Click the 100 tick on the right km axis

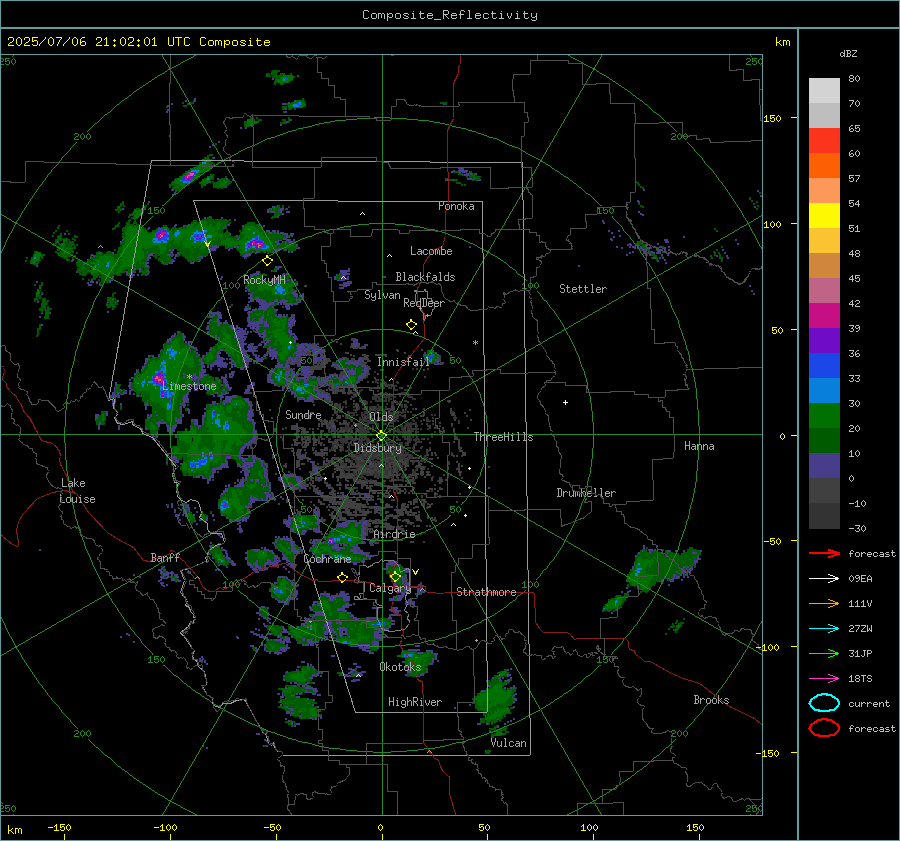click(x=772, y=224)
